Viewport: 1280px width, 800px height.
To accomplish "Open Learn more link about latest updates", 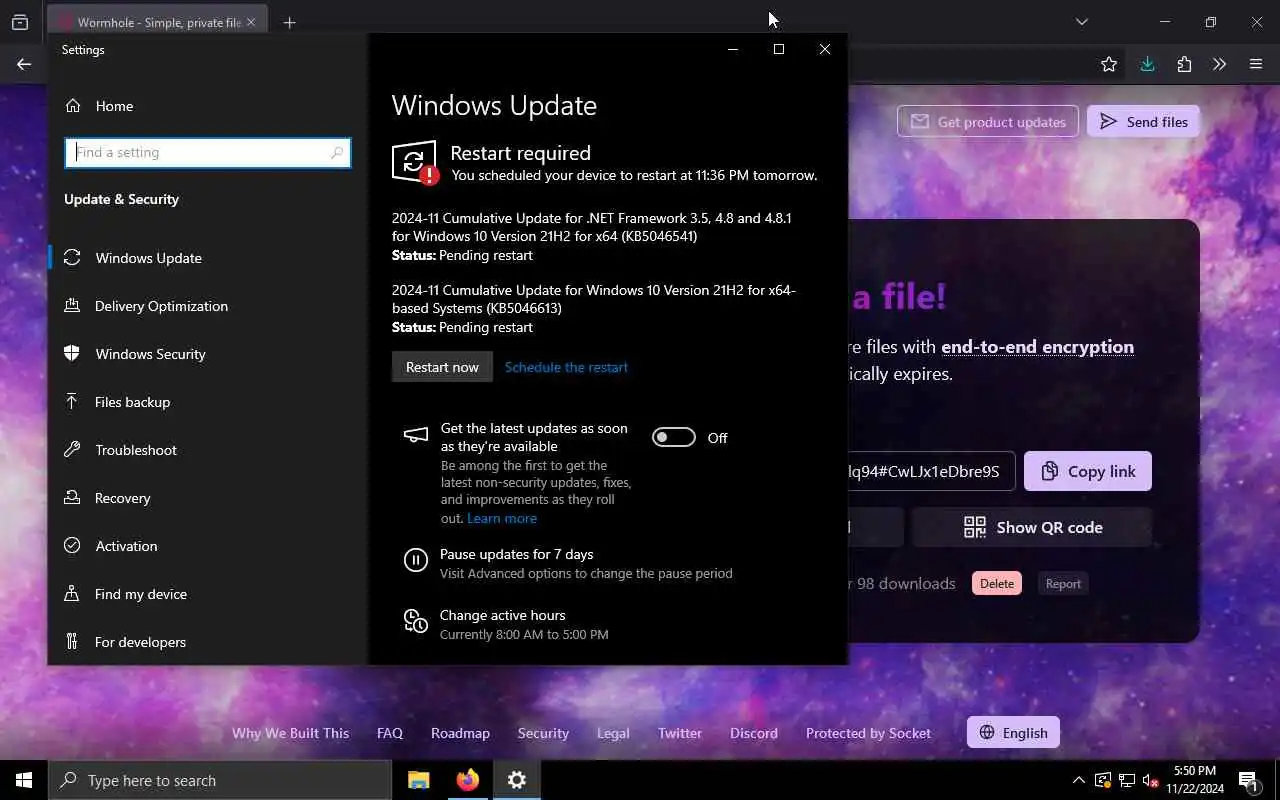I will tap(502, 518).
